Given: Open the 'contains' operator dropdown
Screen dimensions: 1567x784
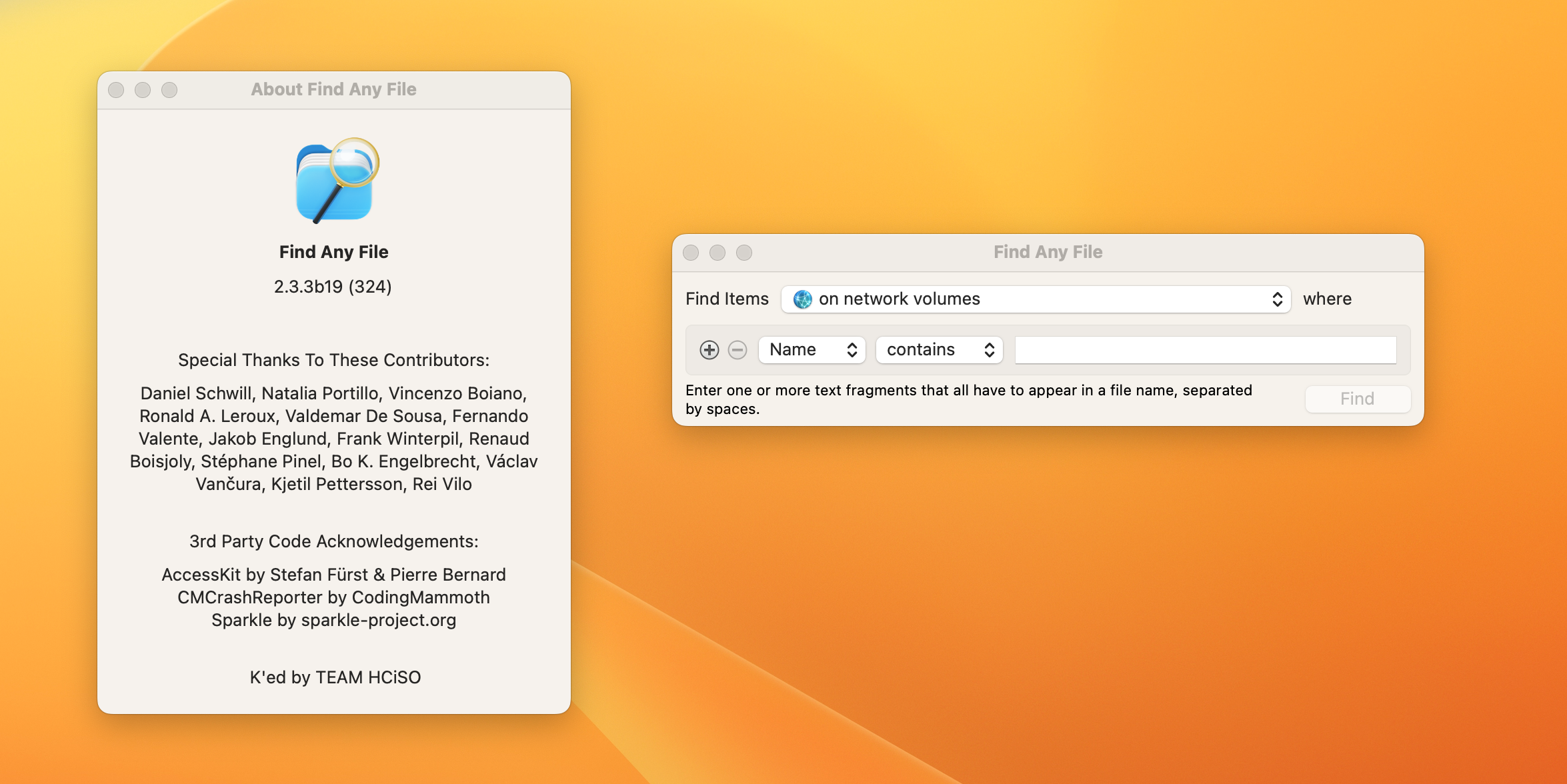Looking at the screenshot, I should click(x=939, y=350).
